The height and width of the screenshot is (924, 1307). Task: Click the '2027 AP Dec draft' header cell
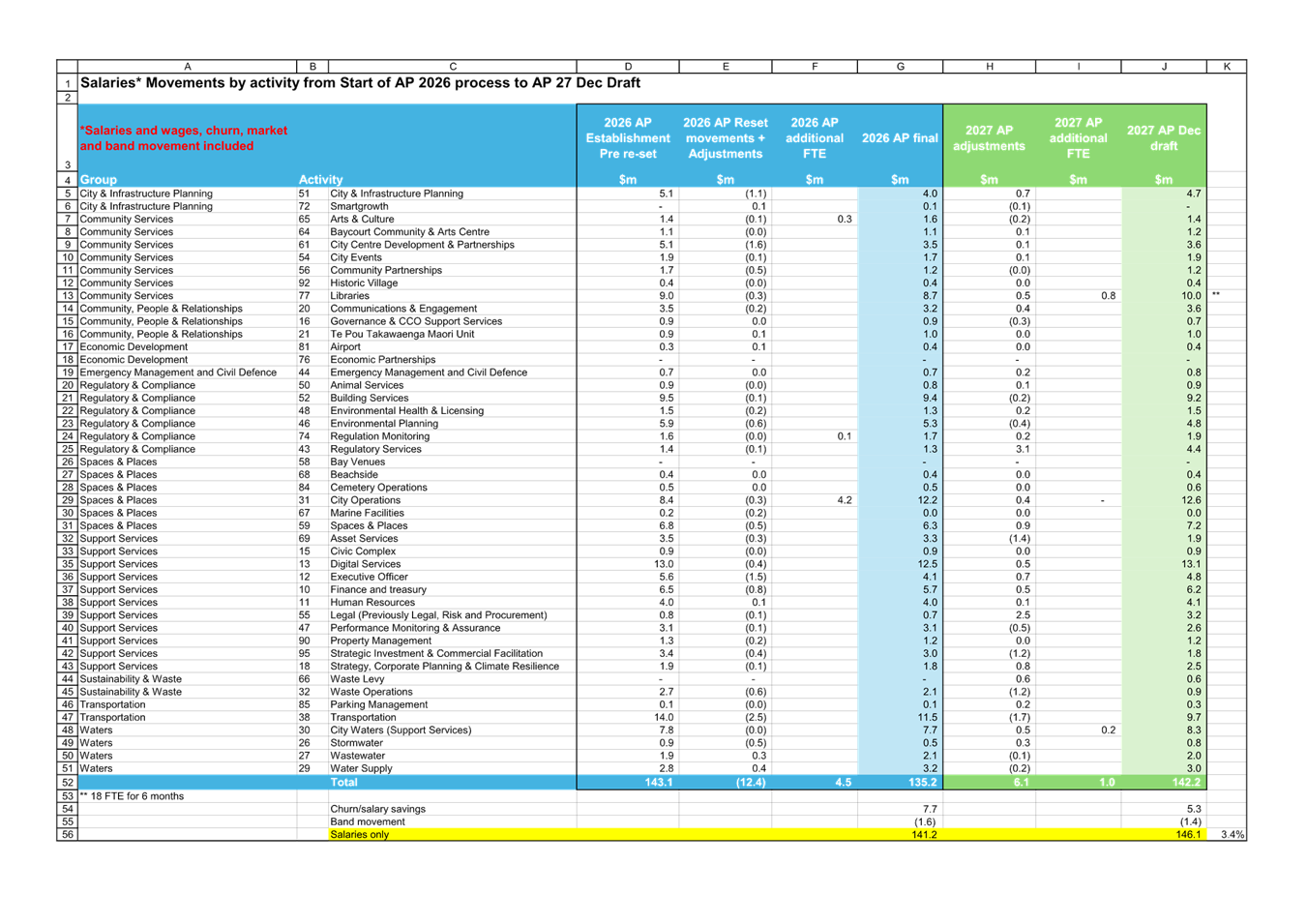click(1164, 138)
